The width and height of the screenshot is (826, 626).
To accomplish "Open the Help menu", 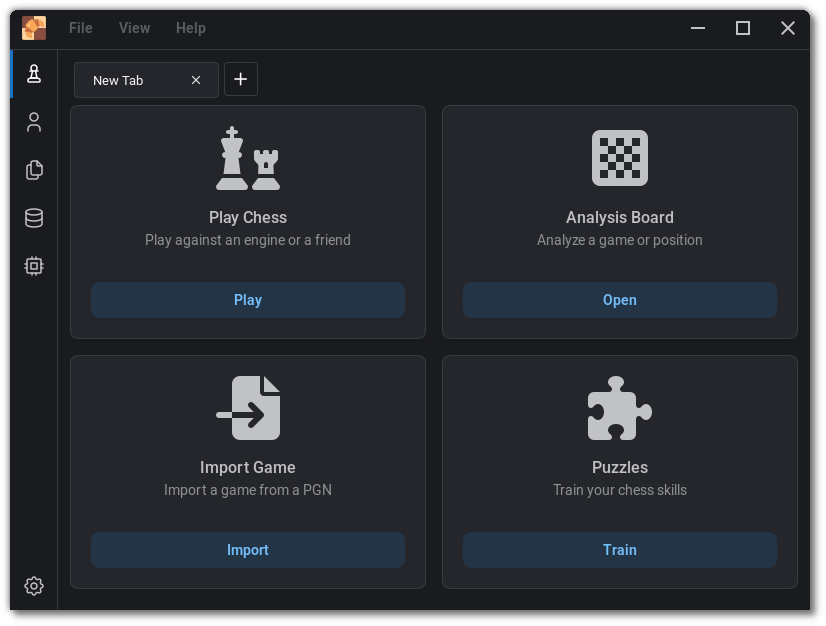I will pos(190,28).
